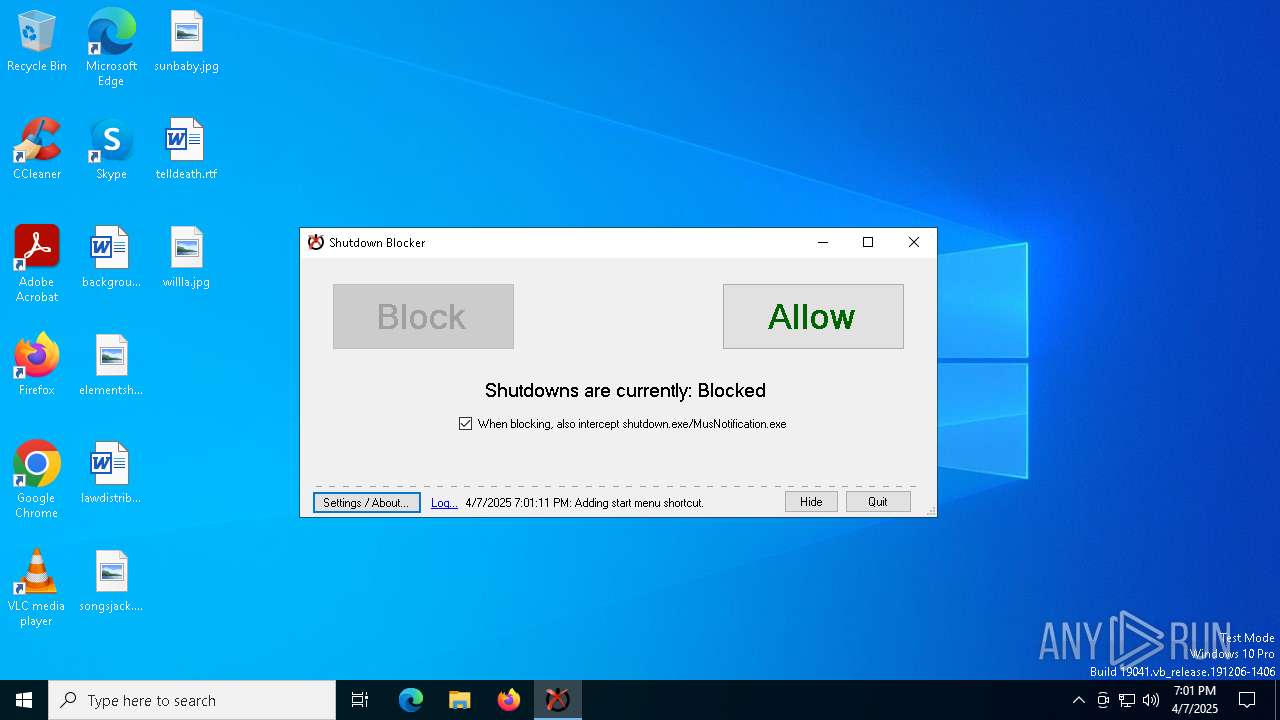
Task: Open Microsoft Edge desktop shortcut
Action: click(x=111, y=47)
